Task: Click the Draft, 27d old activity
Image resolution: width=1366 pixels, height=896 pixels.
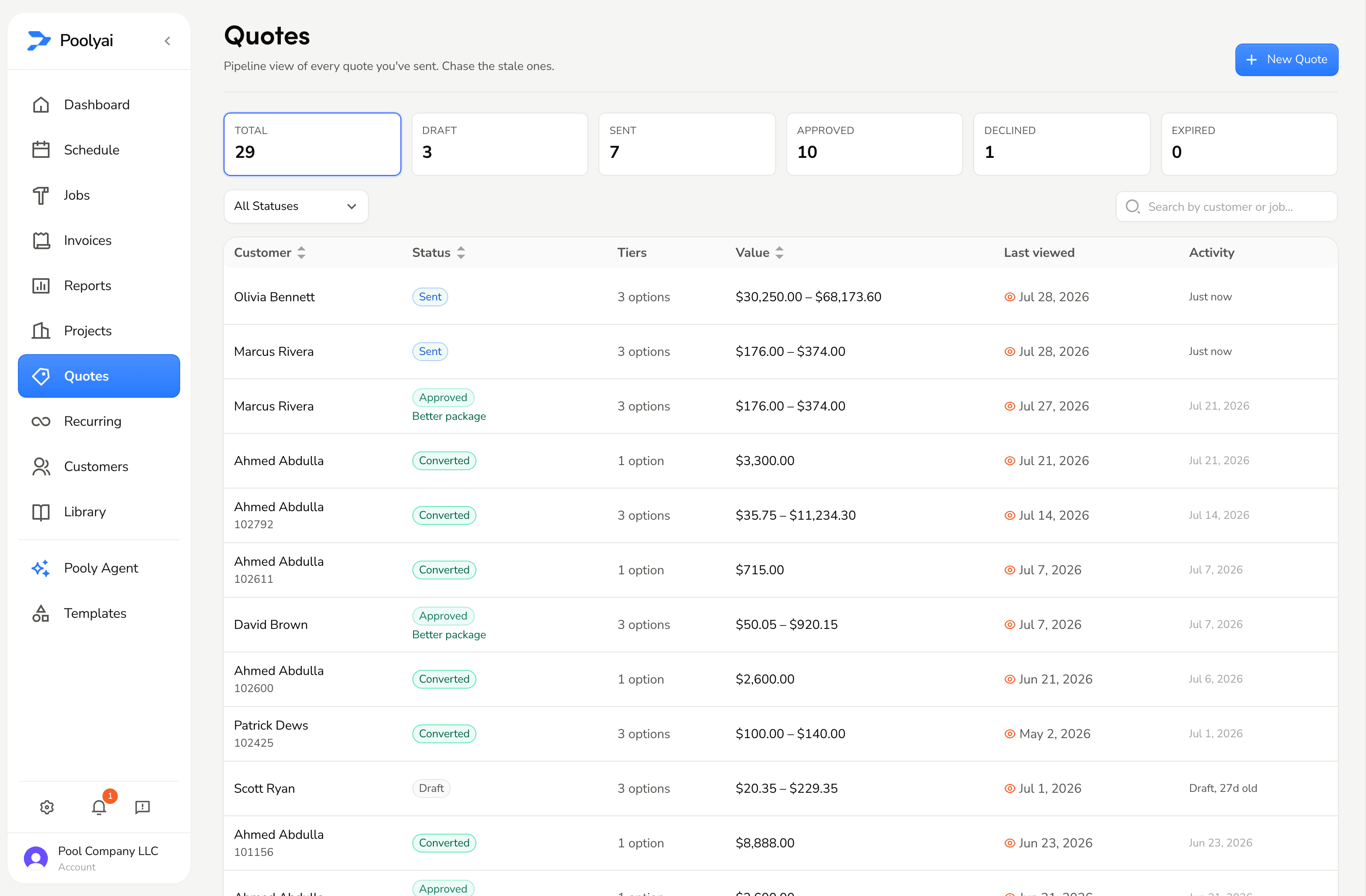Action: (x=1223, y=789)
